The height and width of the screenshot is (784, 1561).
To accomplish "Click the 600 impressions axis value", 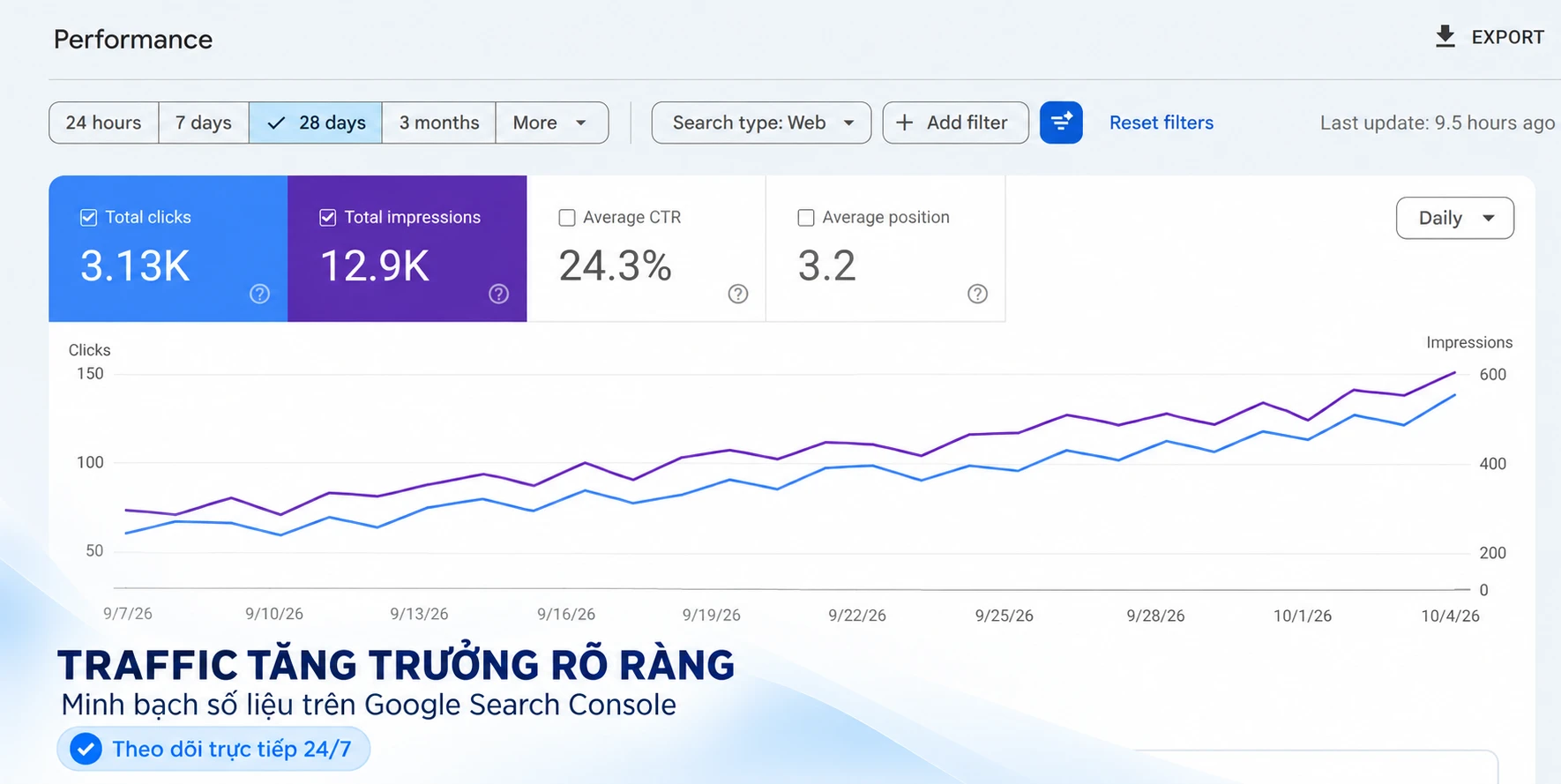I will click(x=1493, y=374).
